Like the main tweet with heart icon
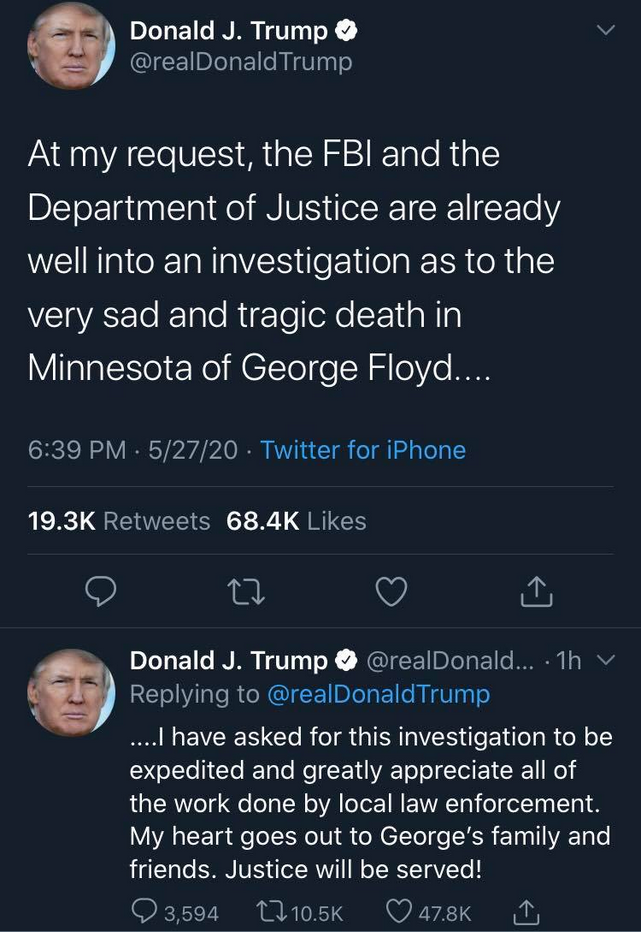The width and height of the screenshot is (641, 932). pos(392,591)
